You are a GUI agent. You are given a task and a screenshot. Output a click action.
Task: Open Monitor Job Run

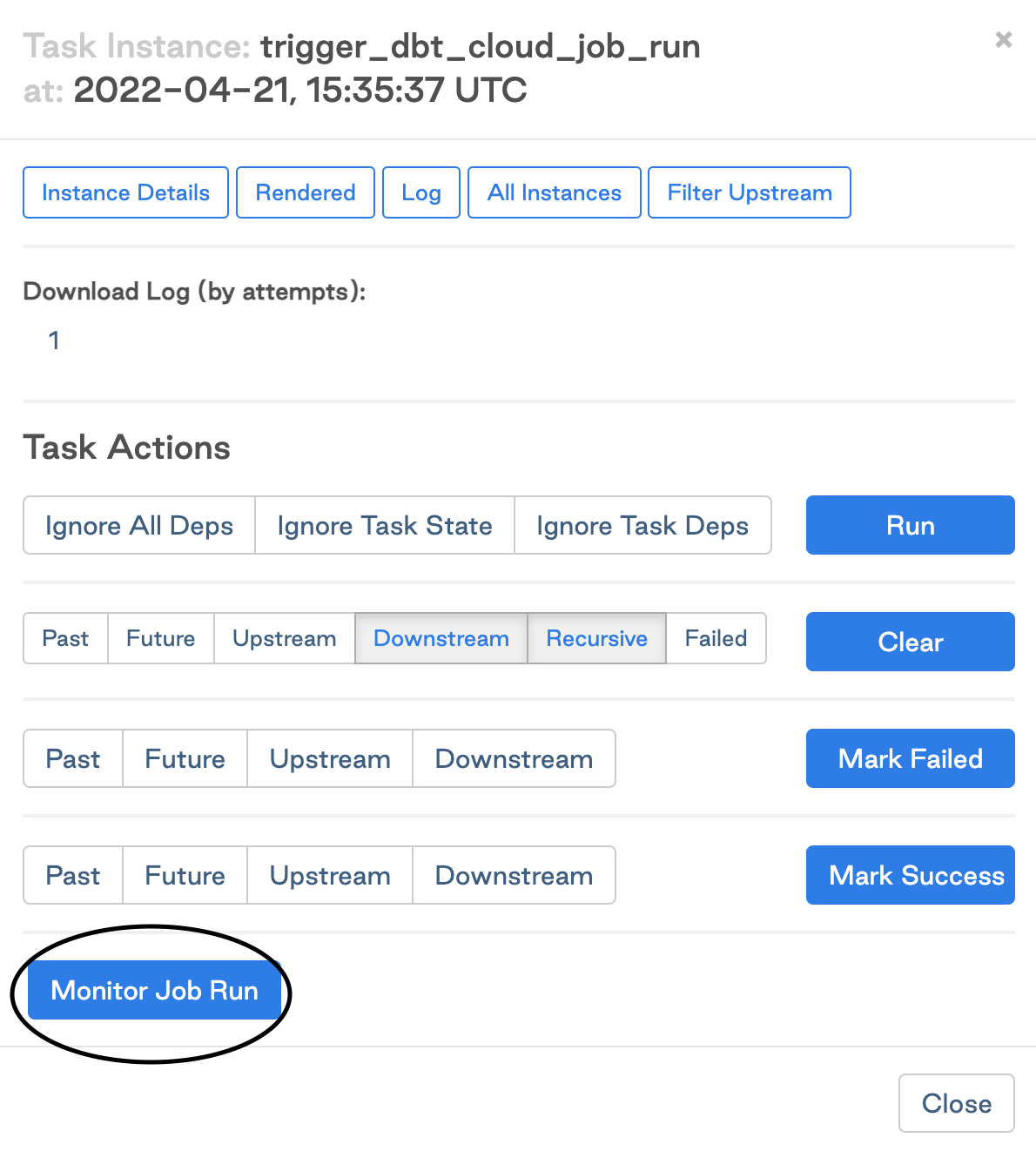154,990
